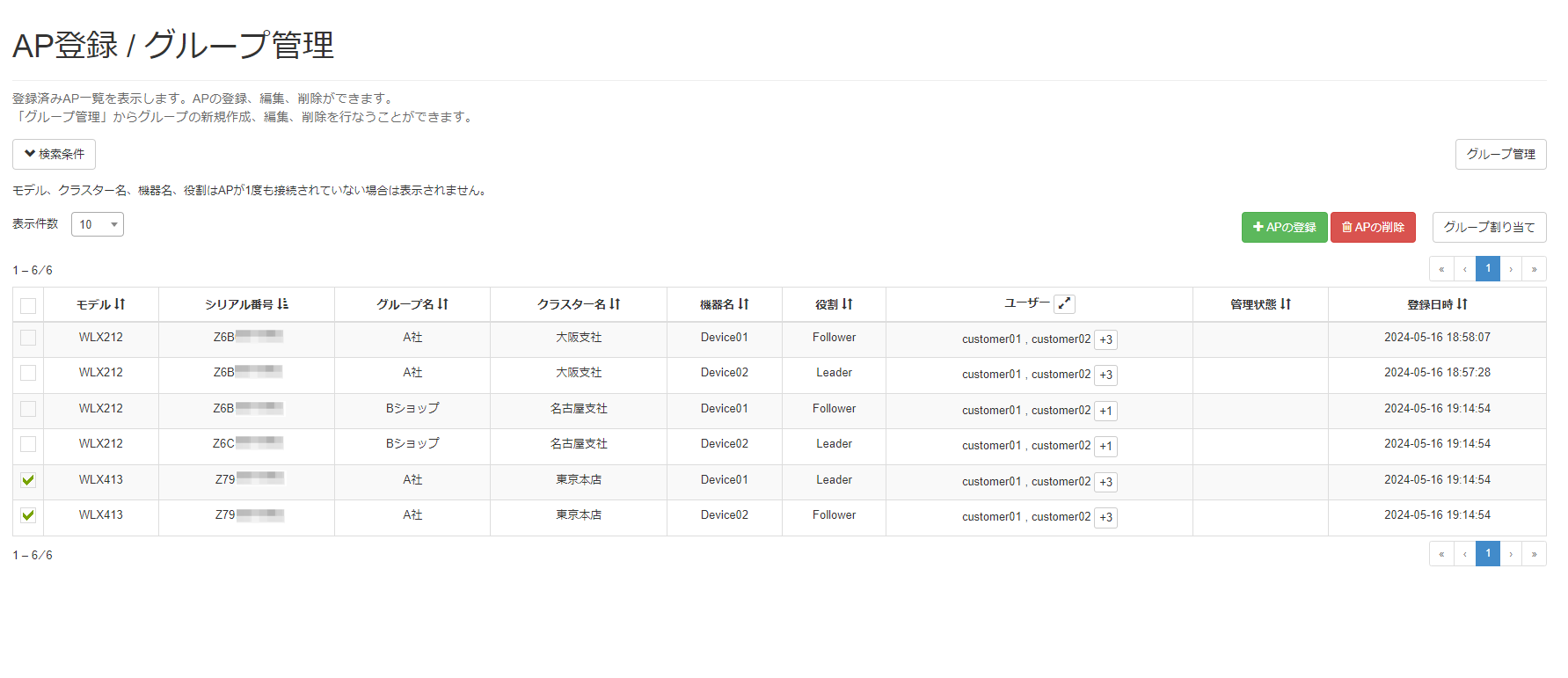Click the red APの削除 button
1568x678 pixels.
pyautogui.click(x=1373, y=227)
